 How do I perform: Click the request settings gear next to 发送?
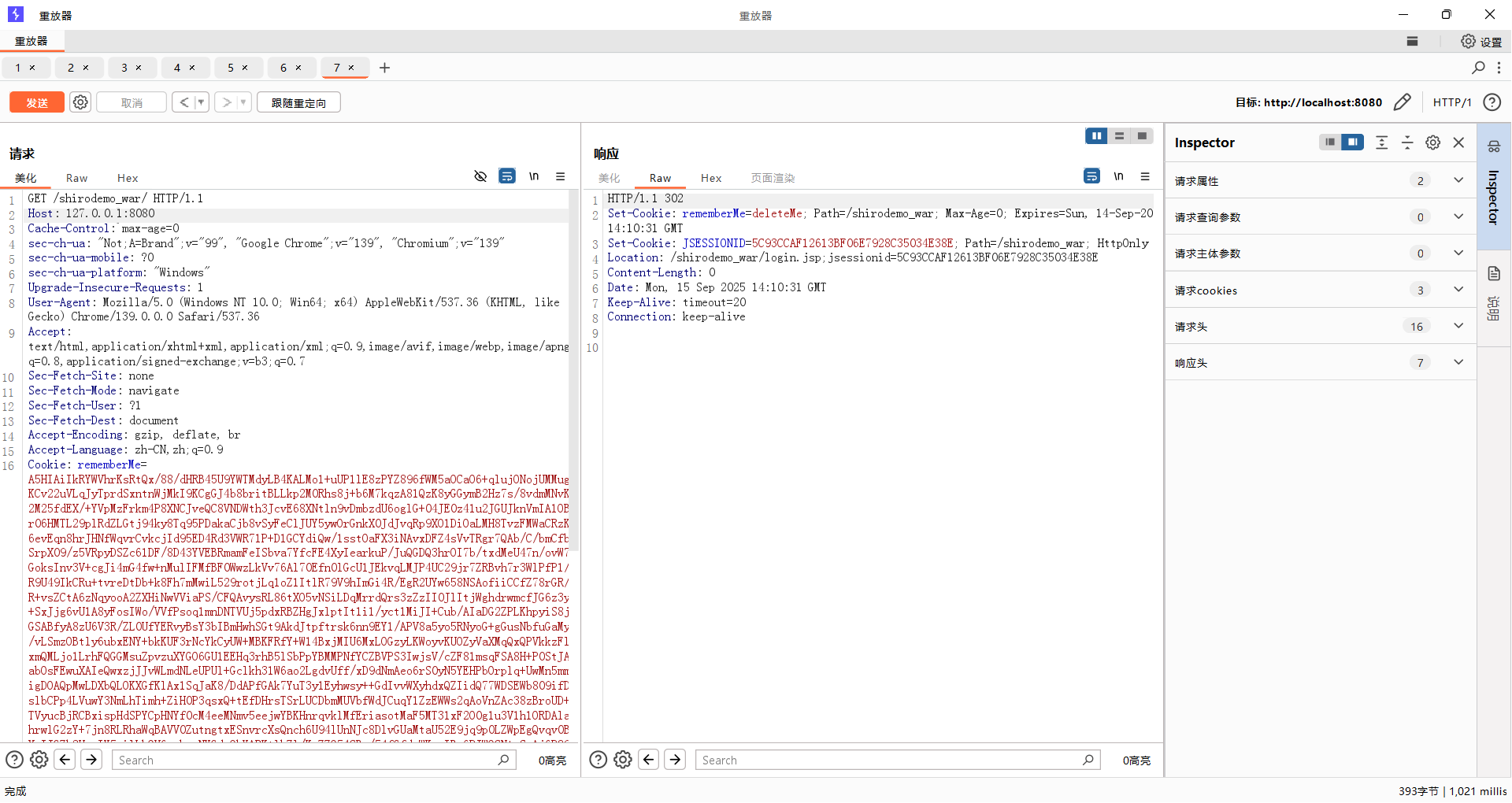(80, 102)
